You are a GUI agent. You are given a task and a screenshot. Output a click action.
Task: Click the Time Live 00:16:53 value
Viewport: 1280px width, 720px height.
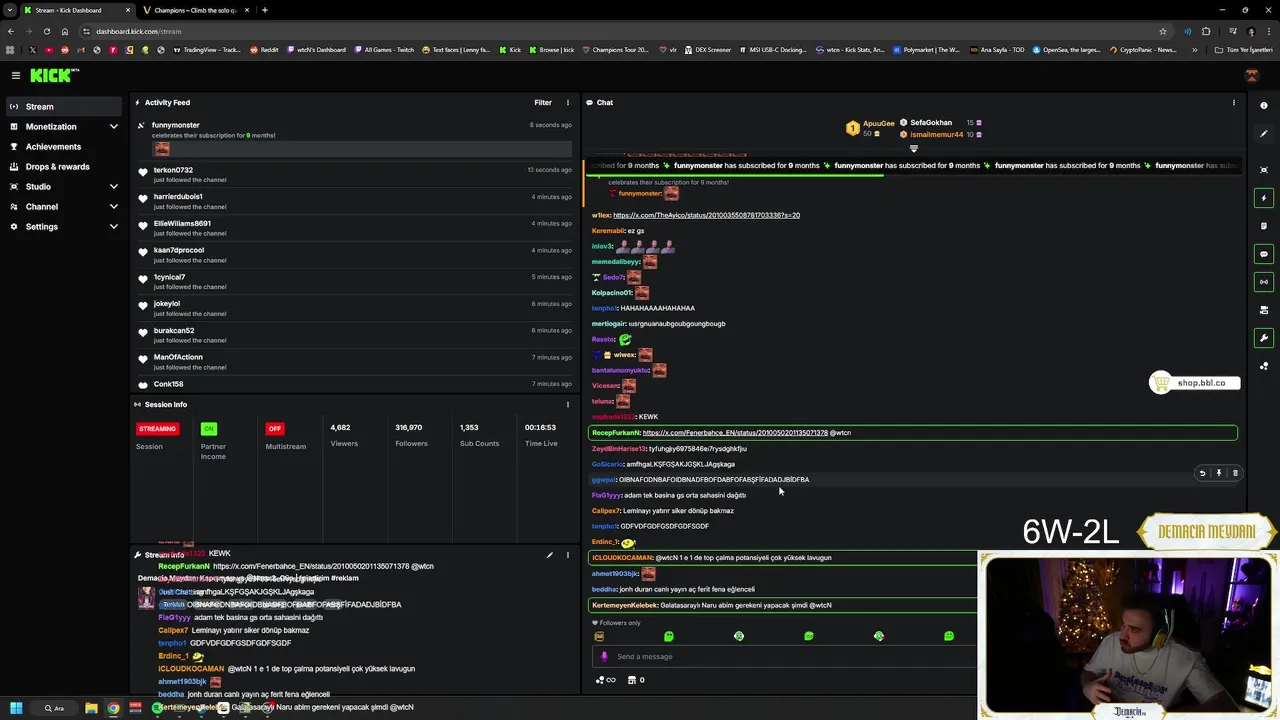[x=540, y=428]
